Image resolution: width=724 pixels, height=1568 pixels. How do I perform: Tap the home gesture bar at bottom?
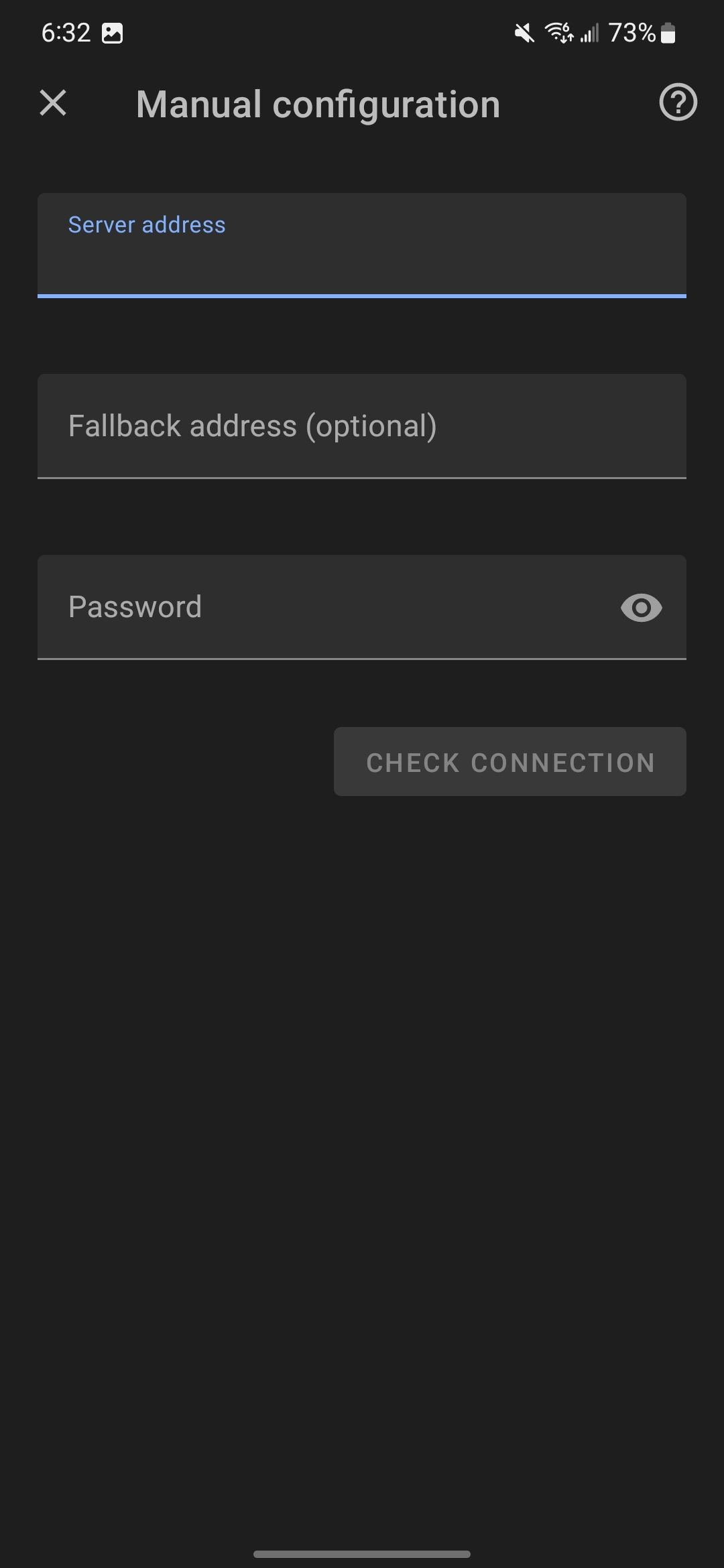(362, 1554)
